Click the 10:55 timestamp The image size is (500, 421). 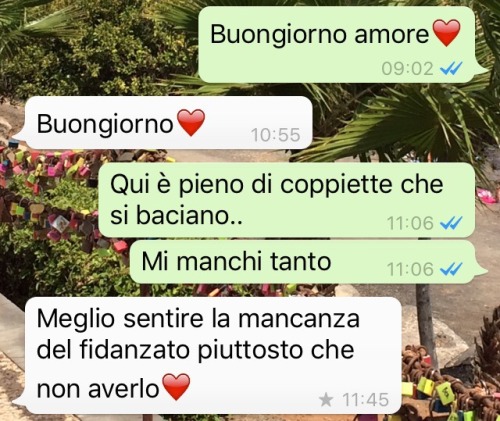[x=276, y=135]
